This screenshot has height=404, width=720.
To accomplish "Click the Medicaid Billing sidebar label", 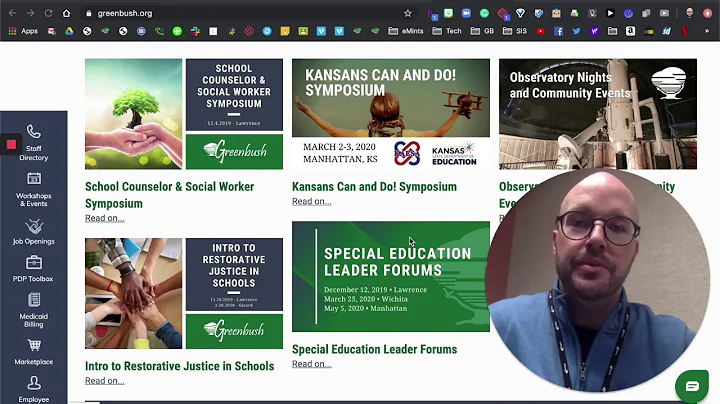I will (34, 320).
